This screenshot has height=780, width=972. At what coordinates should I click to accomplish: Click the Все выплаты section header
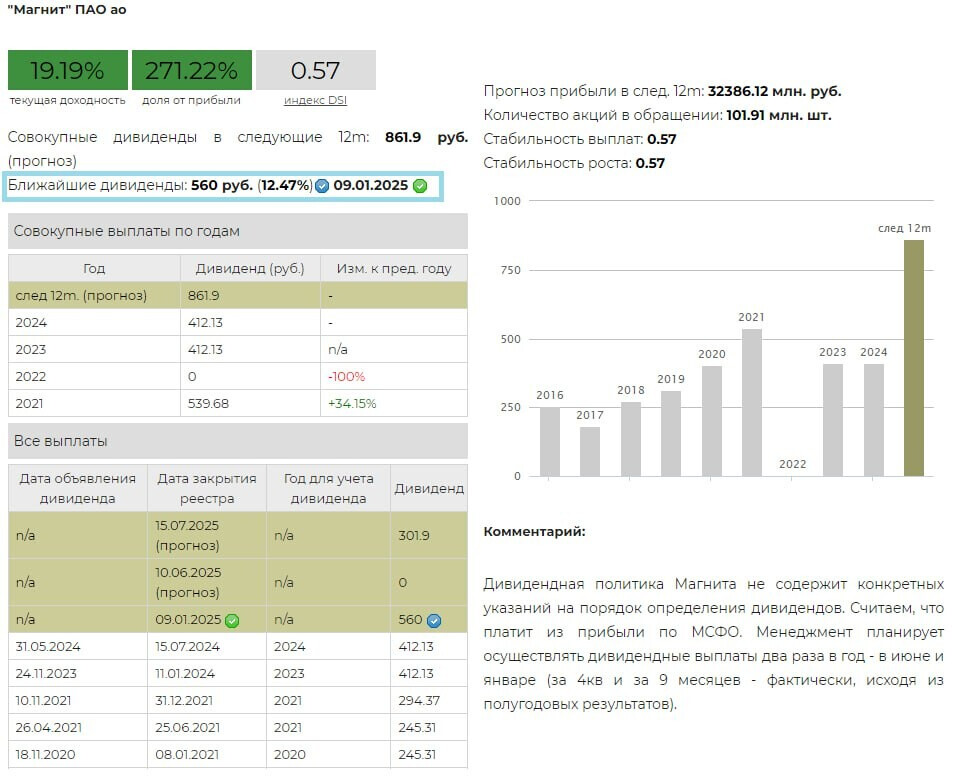point(237,441)
